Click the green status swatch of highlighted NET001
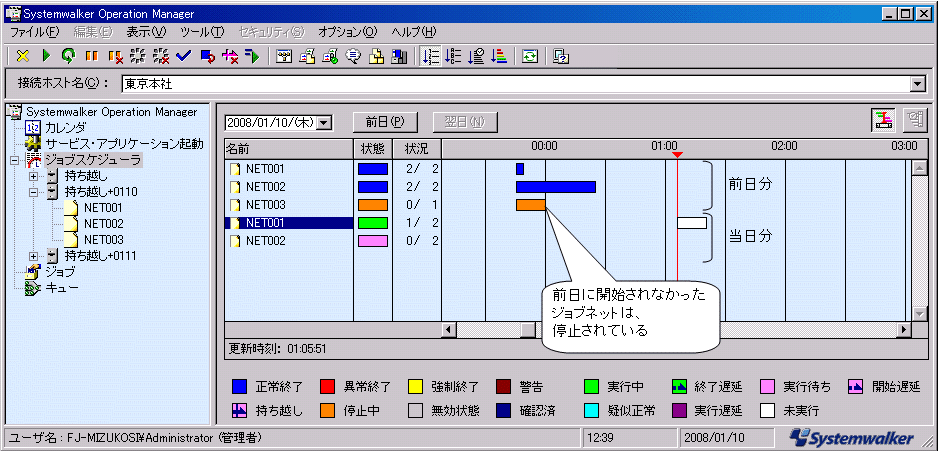This screenshot has height=451, width=938. tap(373, 223)
